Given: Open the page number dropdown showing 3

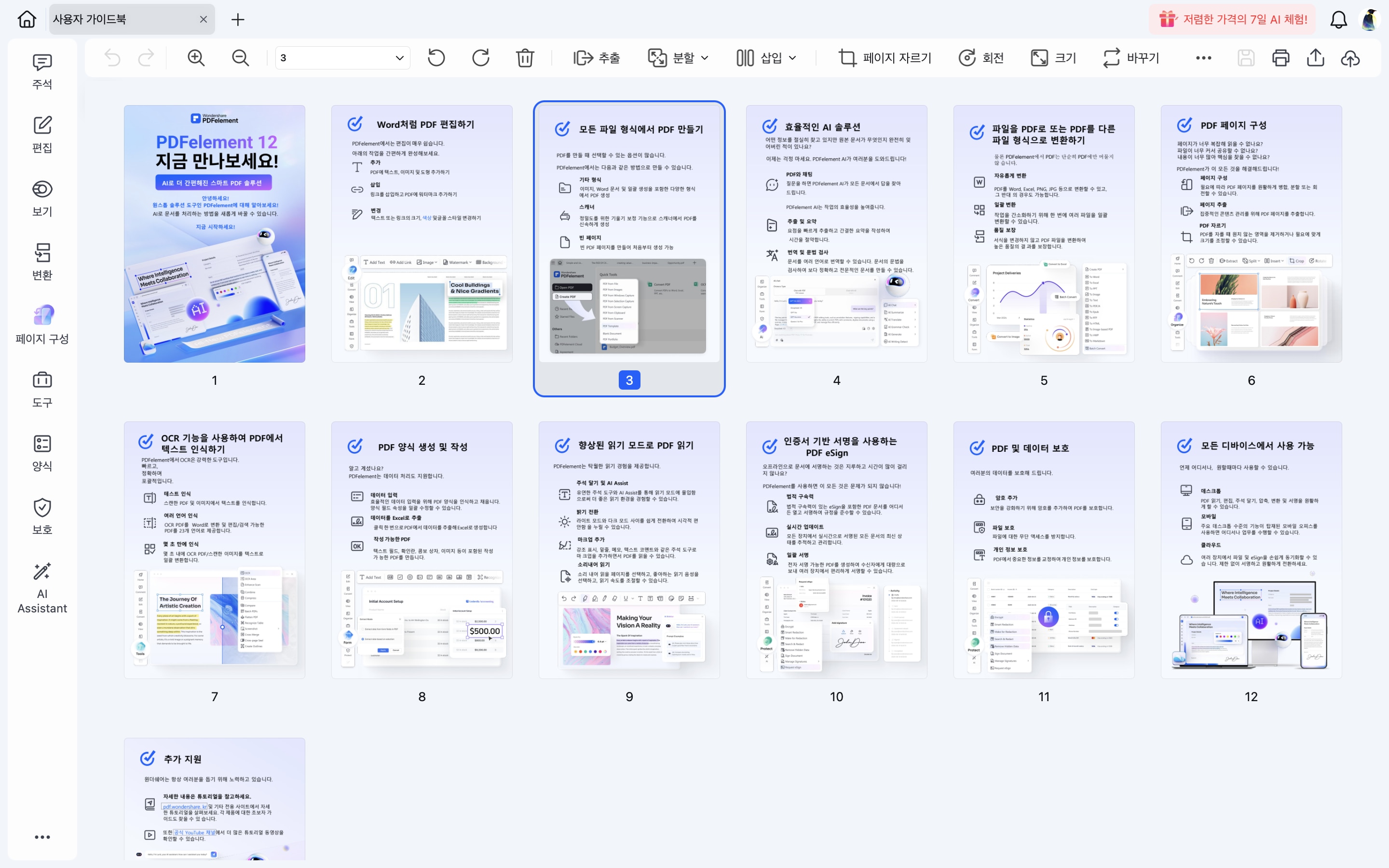Looking at the screenshot, I should point(342,58).
